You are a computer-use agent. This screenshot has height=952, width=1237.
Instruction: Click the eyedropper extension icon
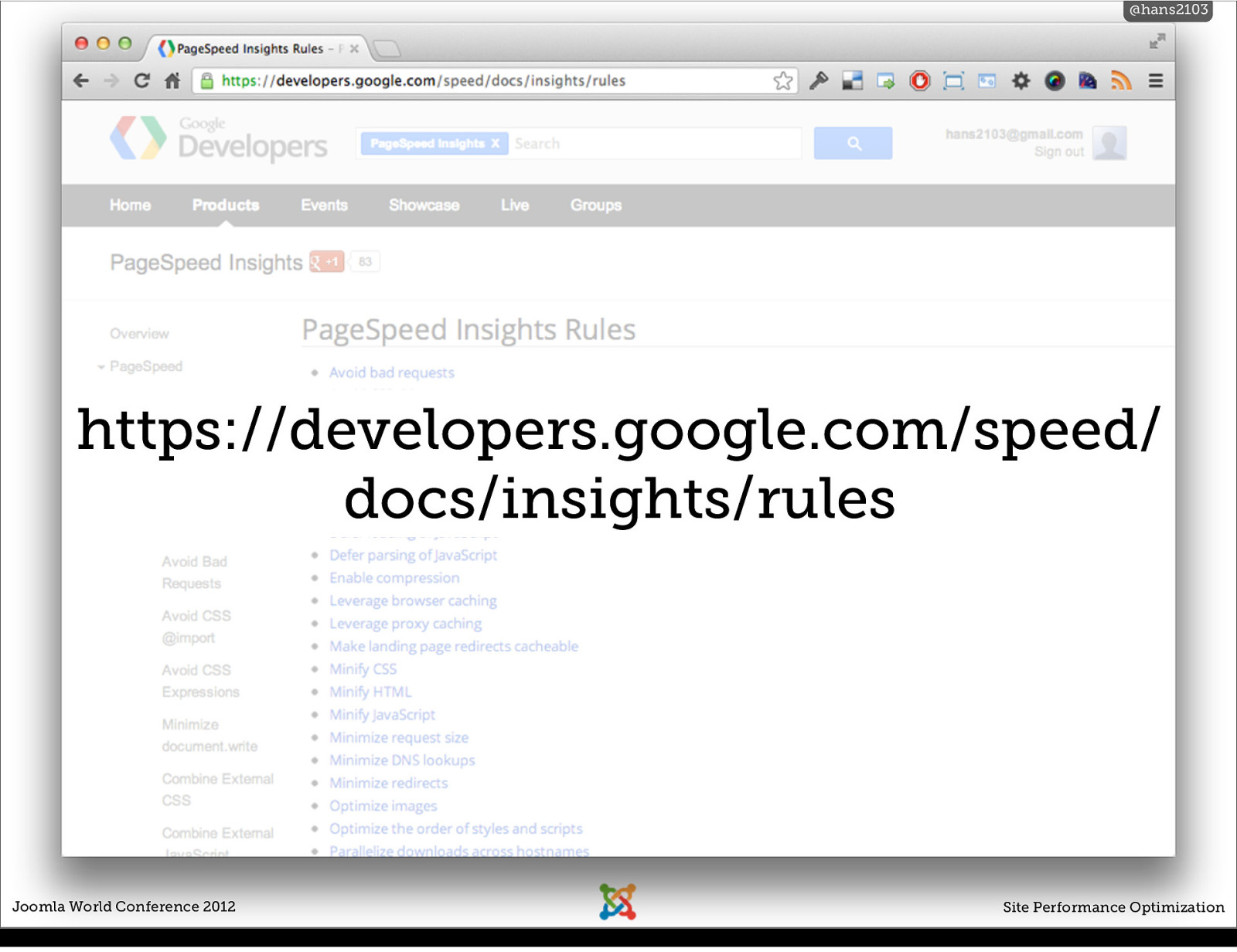point(819,80)
